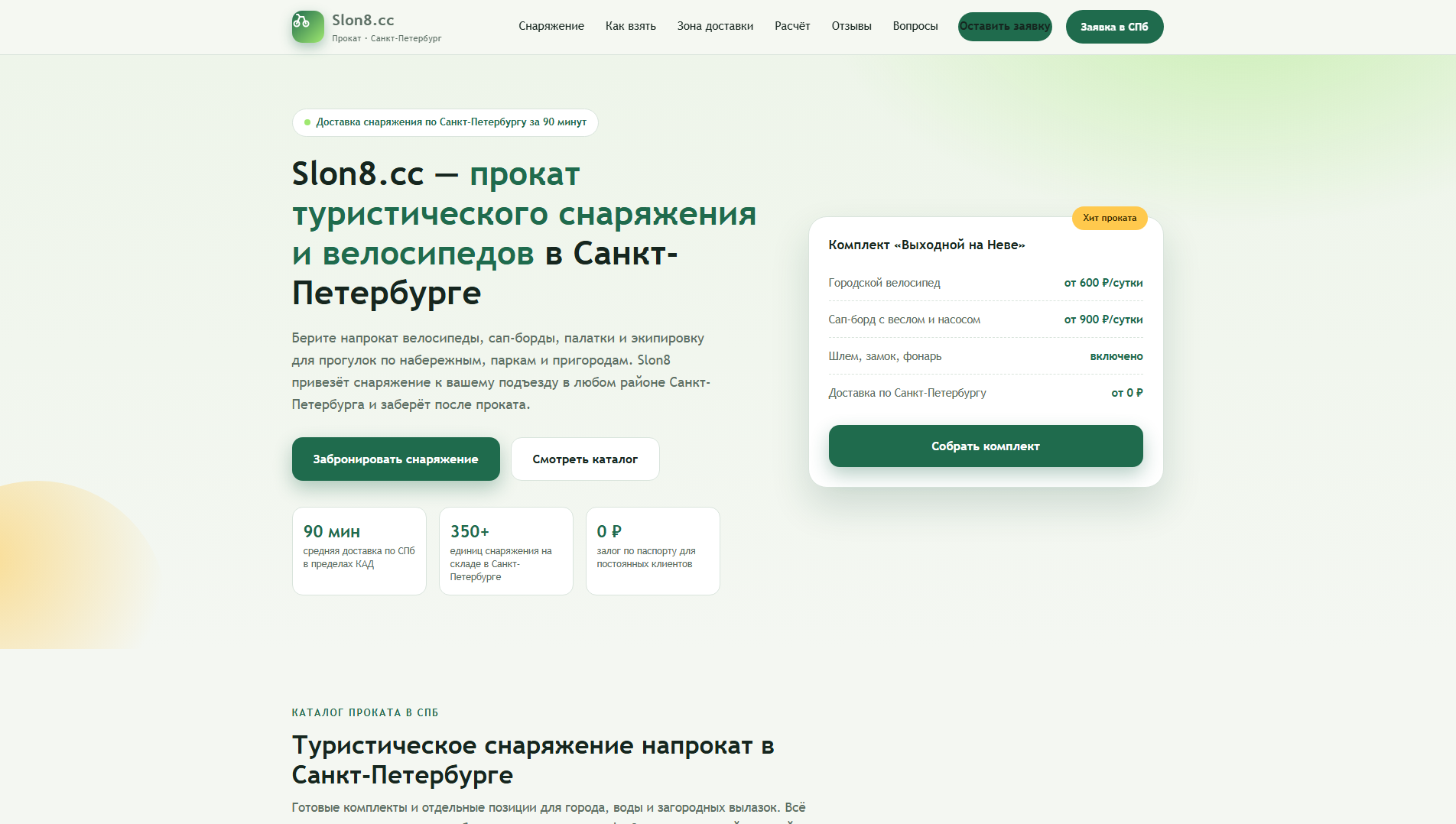This screenshot has height=824, width=1456.
Task: Open the Снаряжение menu item
Action: pyautogui.click(x=551, y=26)
